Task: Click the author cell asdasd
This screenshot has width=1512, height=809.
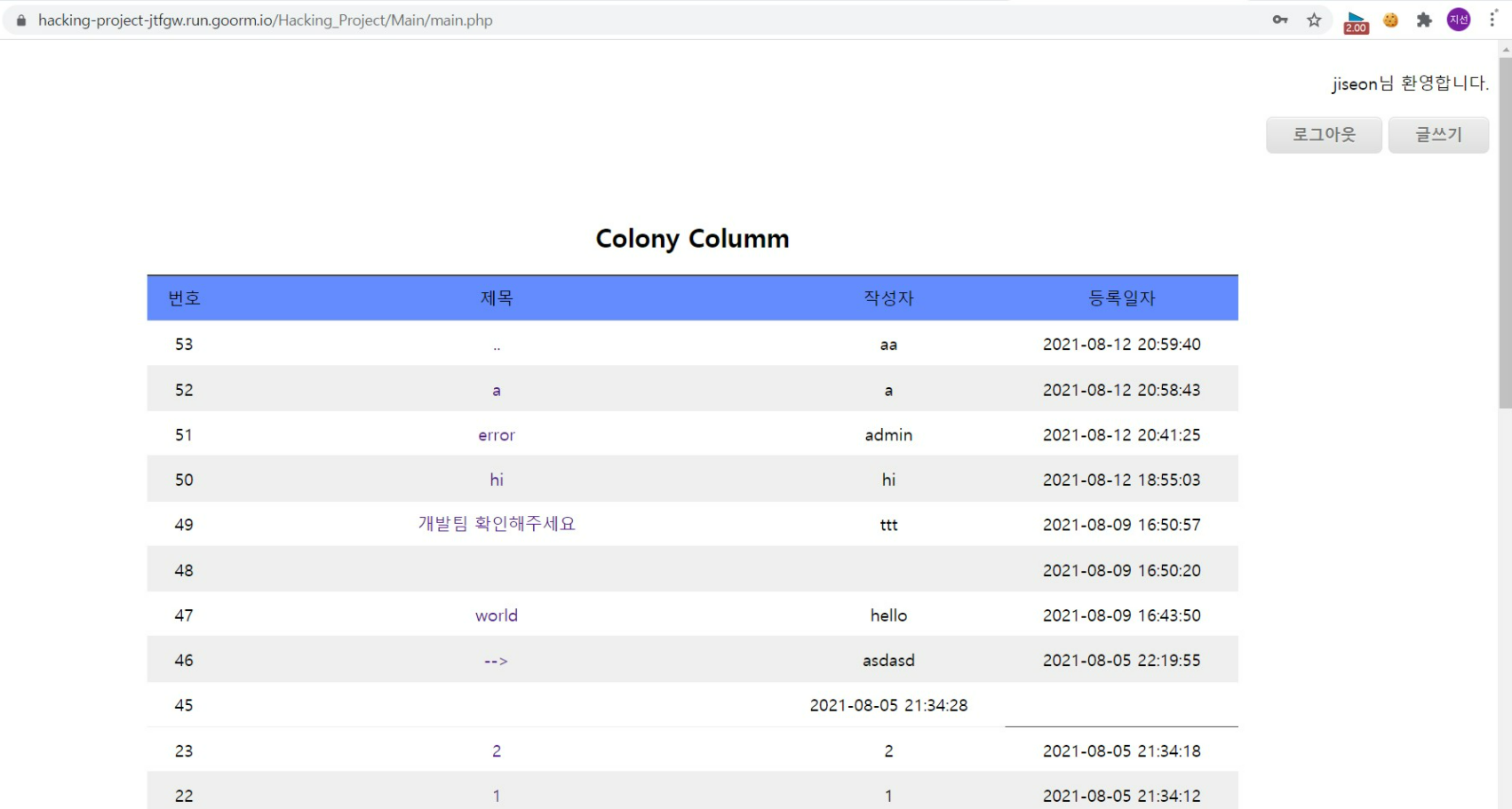Action: pyautogui.click(x=888, y=661)
